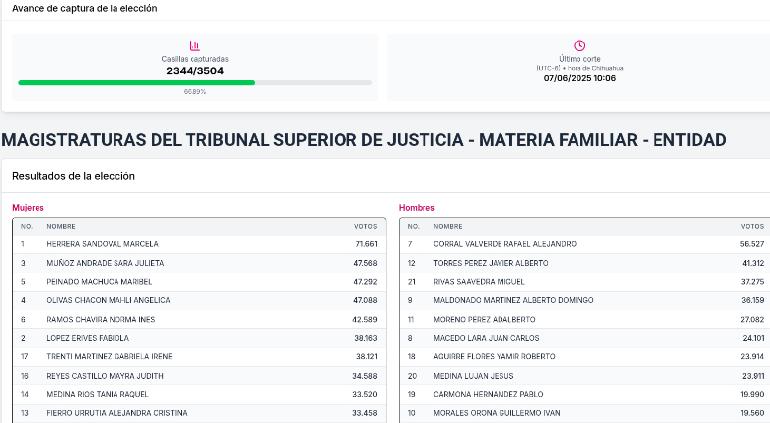The width and height of the screenshot is (770, 423).
Task: Click vote count 42.589
Action: (365, 319)
